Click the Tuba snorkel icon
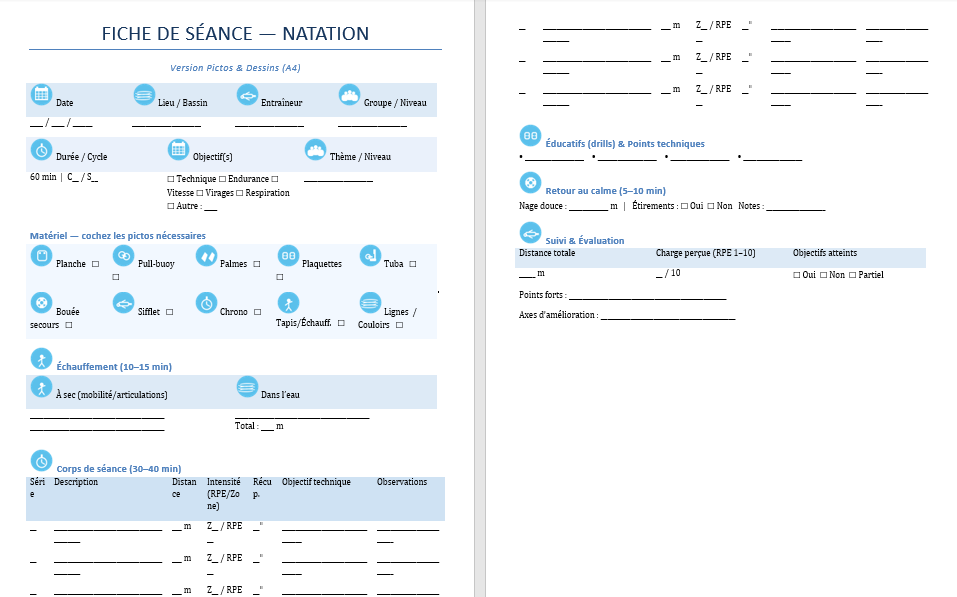This screenshot has height=597, width=957. pos(369,256)
